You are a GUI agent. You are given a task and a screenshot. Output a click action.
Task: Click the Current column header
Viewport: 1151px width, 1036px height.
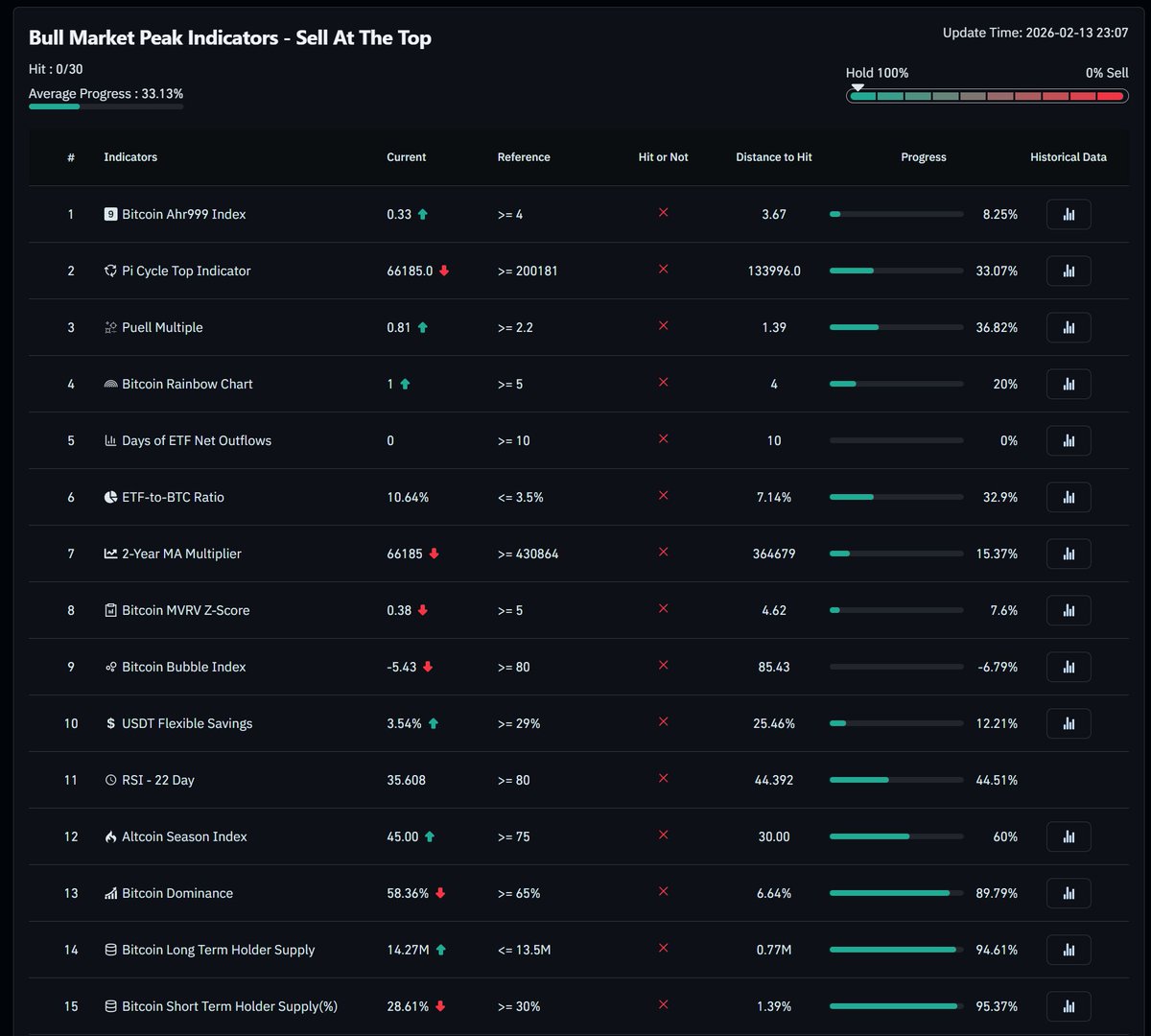[407, 157]
